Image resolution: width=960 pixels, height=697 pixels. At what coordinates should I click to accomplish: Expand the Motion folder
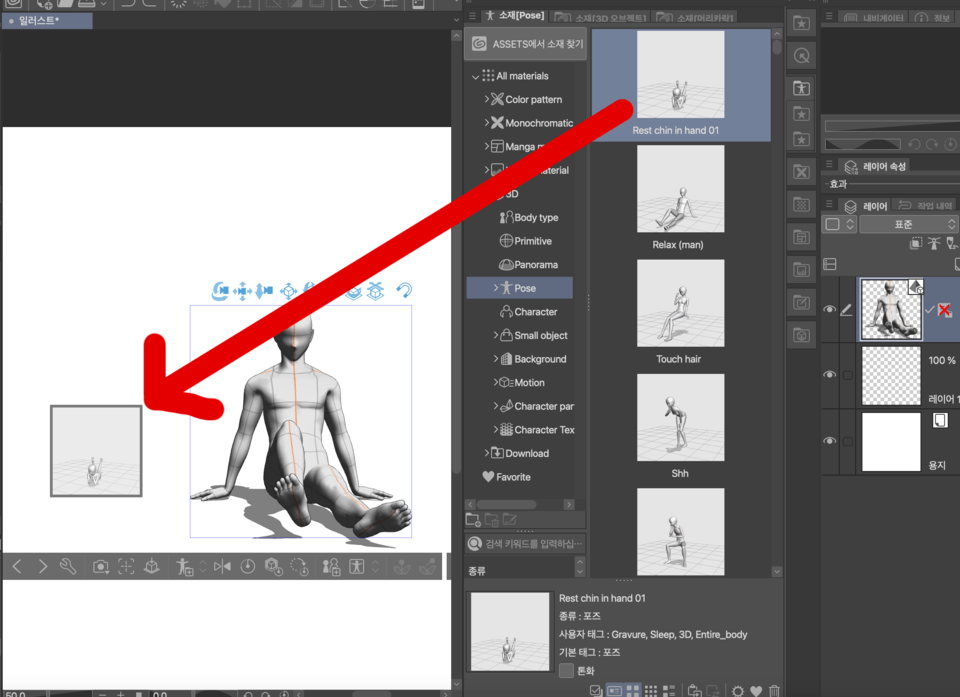tap(496, 382)
